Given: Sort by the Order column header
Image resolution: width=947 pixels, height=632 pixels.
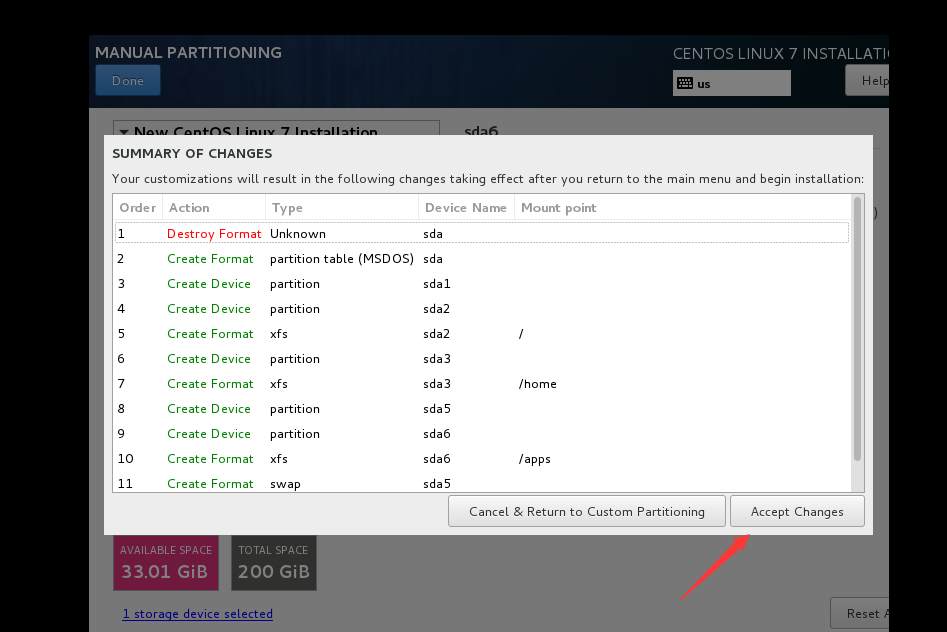Looking at the screenshot, I should pyautogui.click(x=138, y=207).
